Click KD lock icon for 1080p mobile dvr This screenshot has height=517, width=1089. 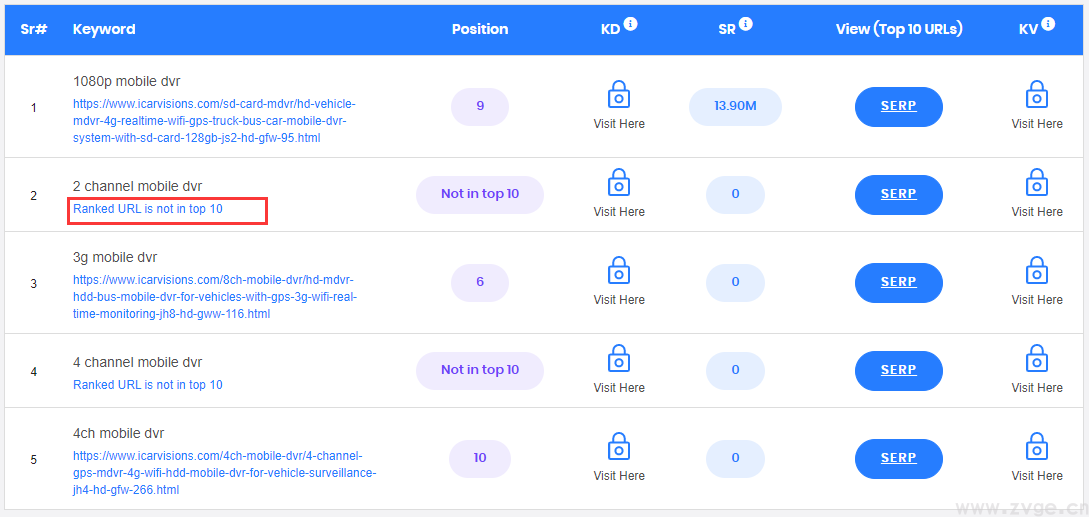click(x=619, y=95)
